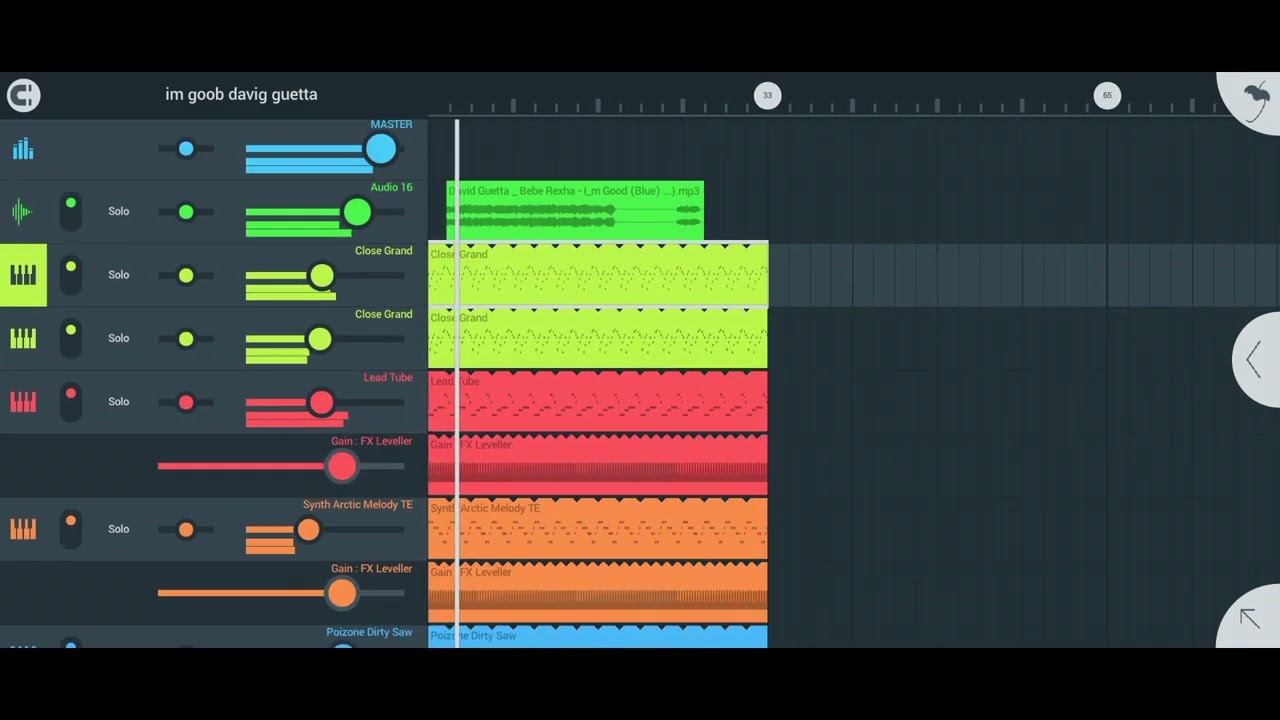Solo the highlighted Close Grand track

coord(119,275)
